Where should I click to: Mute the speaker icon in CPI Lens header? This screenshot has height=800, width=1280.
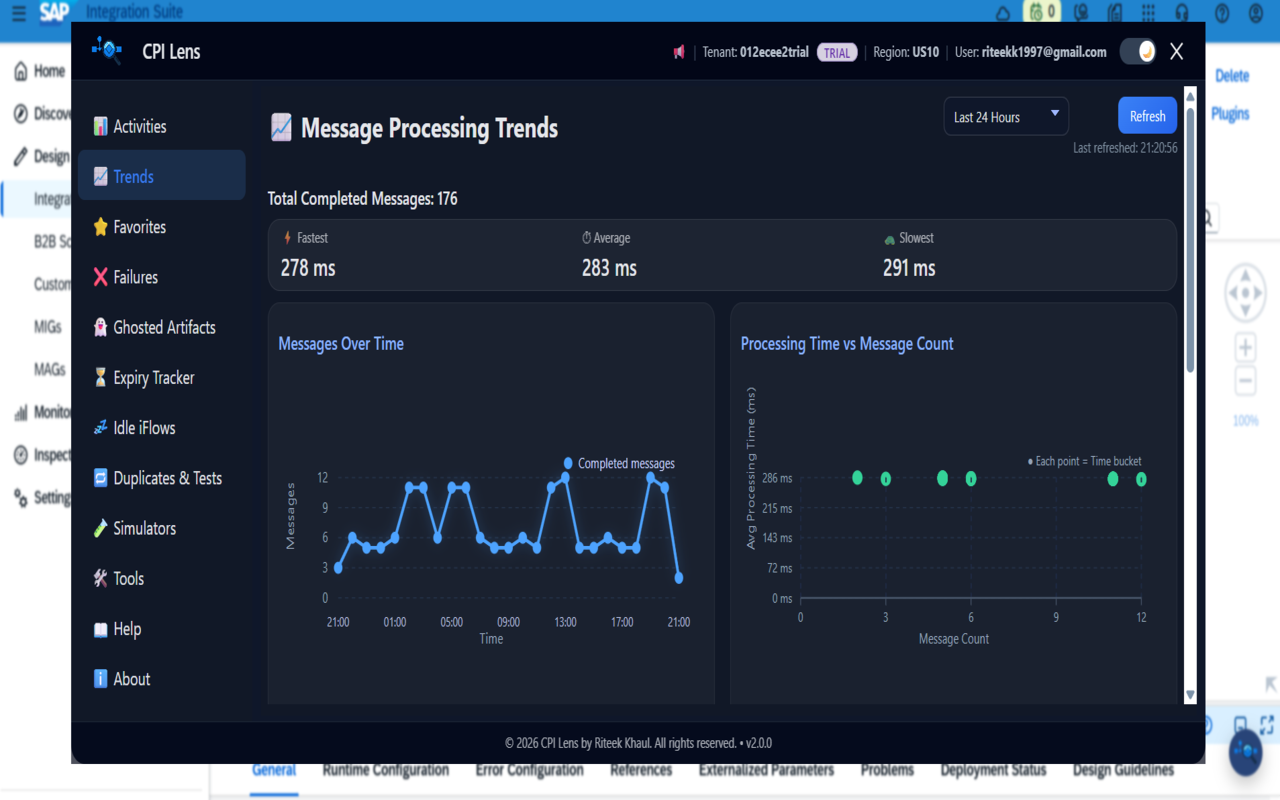click(x=680, y=51)
